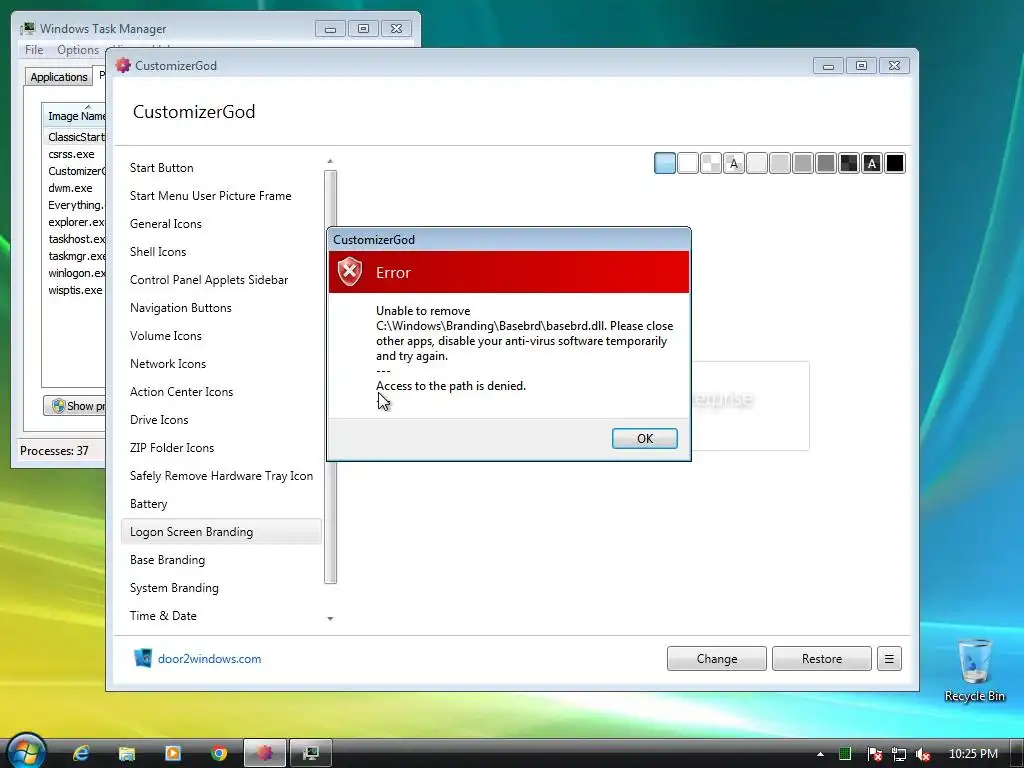Open the General Icons category

click(x=221, y=224)
